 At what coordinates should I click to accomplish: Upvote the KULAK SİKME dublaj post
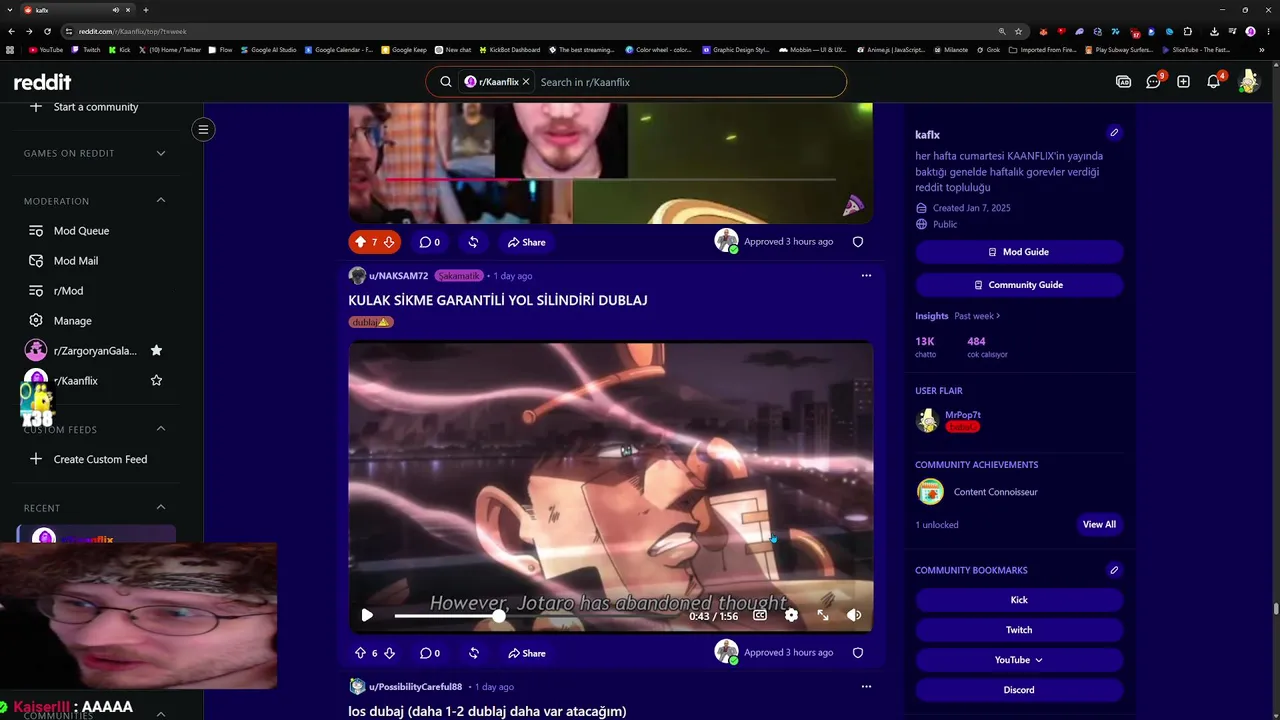click(360, 653)
